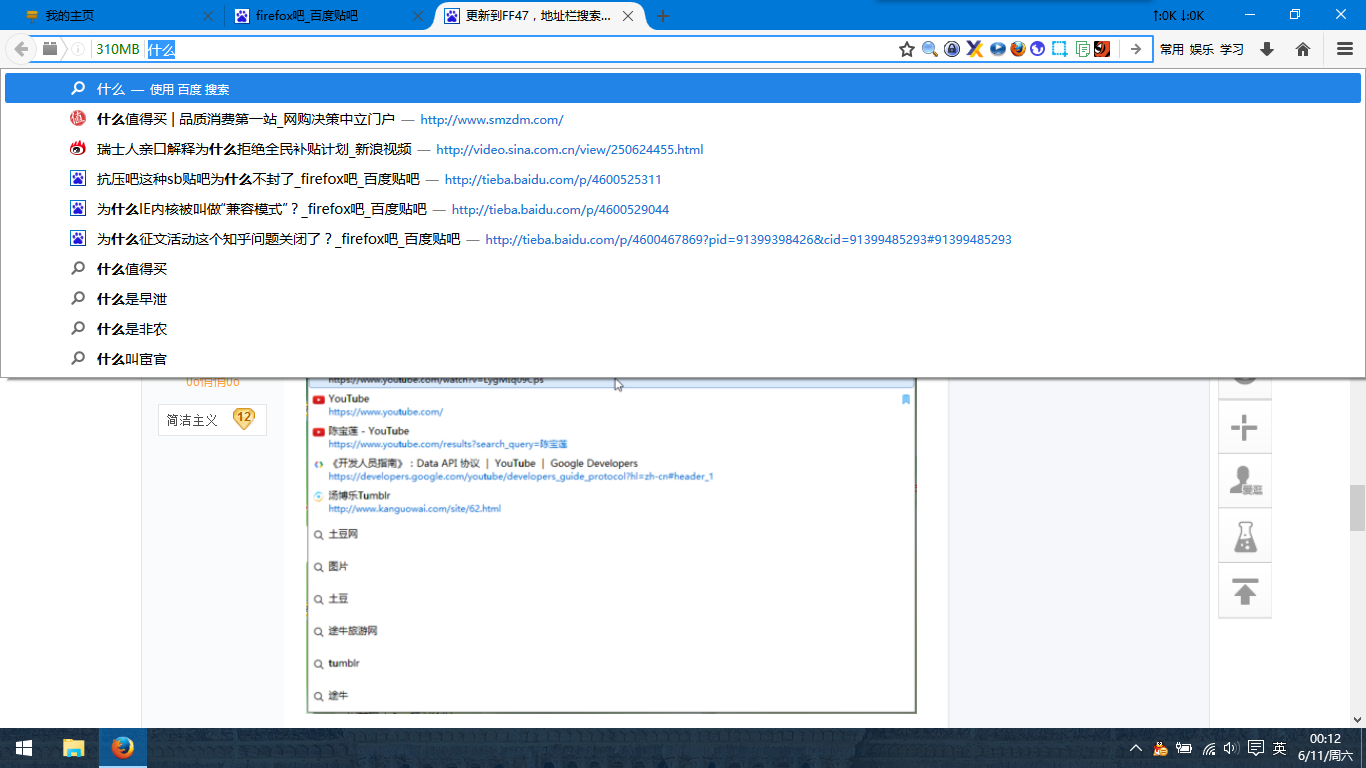1366x768 pixels.
Task: Click the battery icon in the tray
Action: pos(1184,748)
